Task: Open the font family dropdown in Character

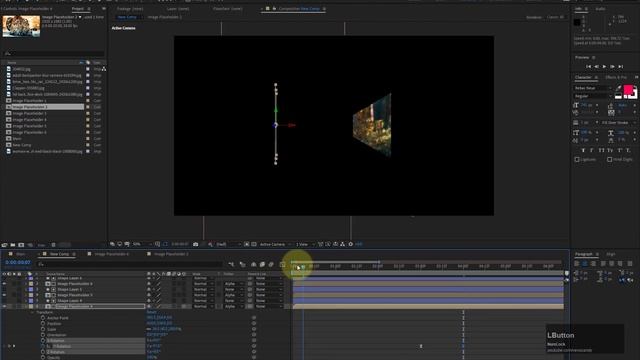Action: tap(593, 88)
